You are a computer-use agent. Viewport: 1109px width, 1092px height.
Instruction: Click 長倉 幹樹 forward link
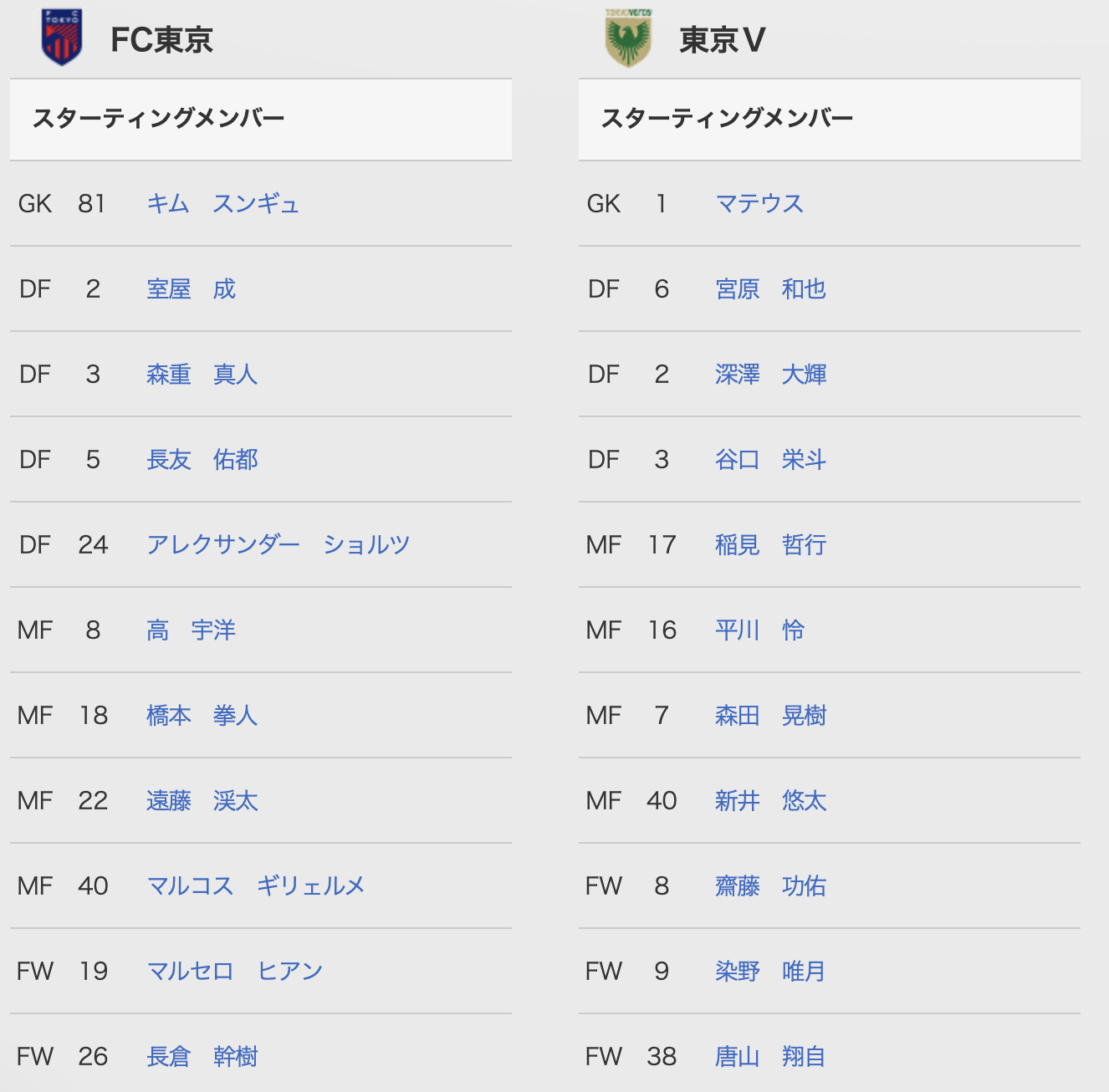tap(202, 1056)
